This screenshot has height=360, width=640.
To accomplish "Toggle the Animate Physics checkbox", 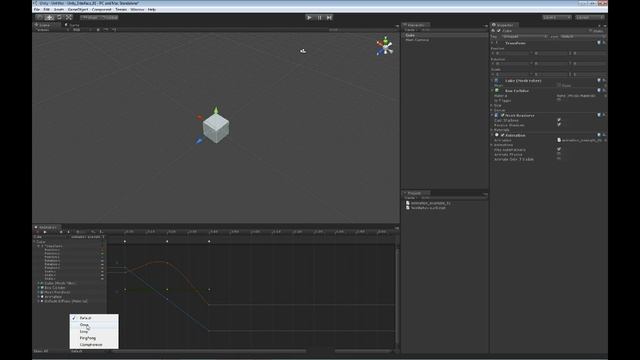I will [559, 154].
